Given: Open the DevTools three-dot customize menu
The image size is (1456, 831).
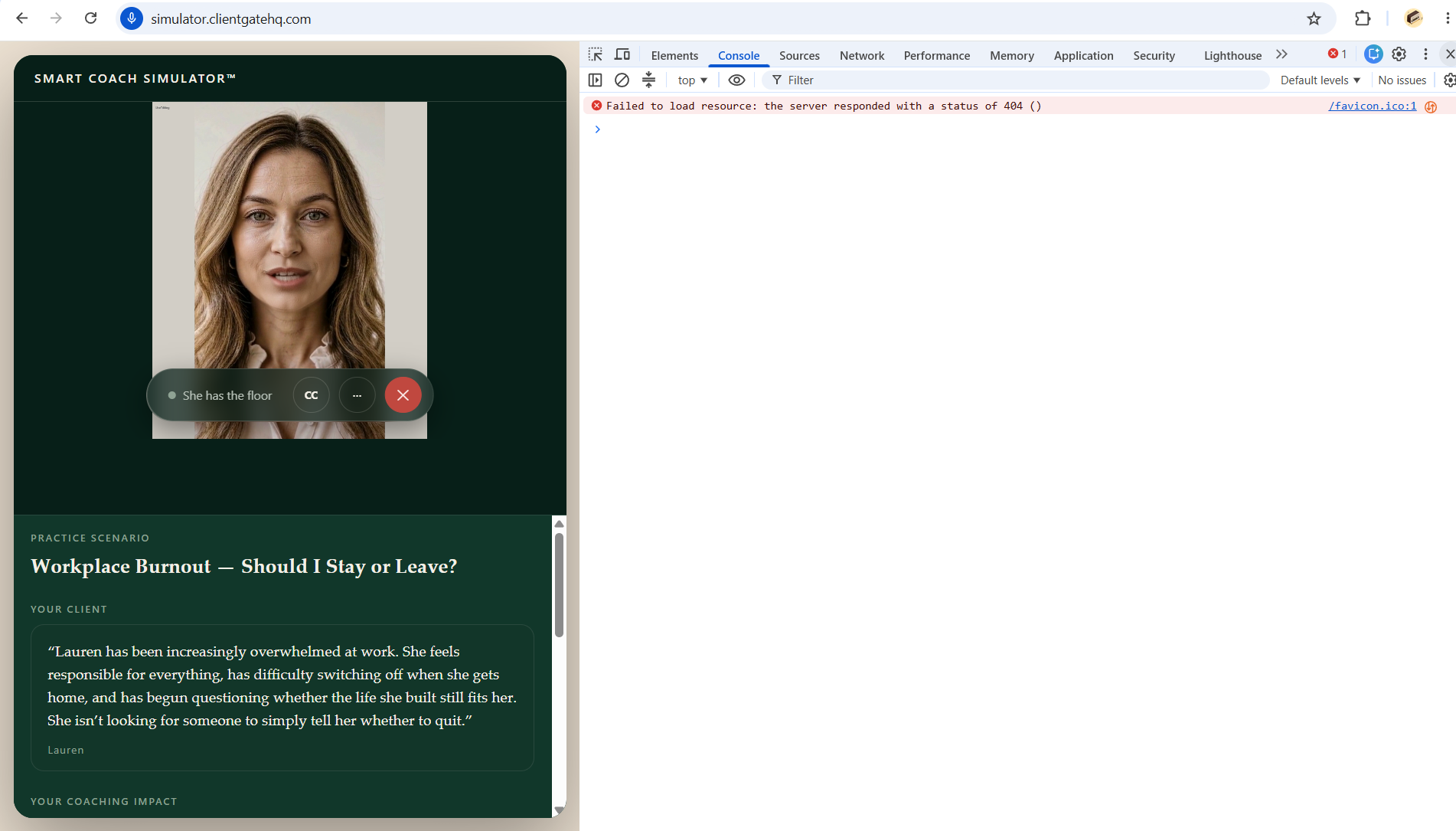Looking at the screenshot, I should [x=1425, y=54].
